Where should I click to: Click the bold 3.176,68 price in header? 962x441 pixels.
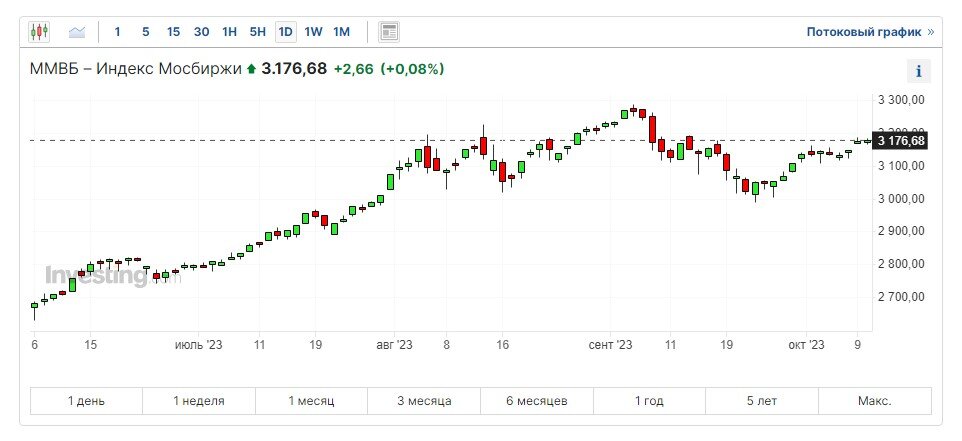click(x=294, y=69)
